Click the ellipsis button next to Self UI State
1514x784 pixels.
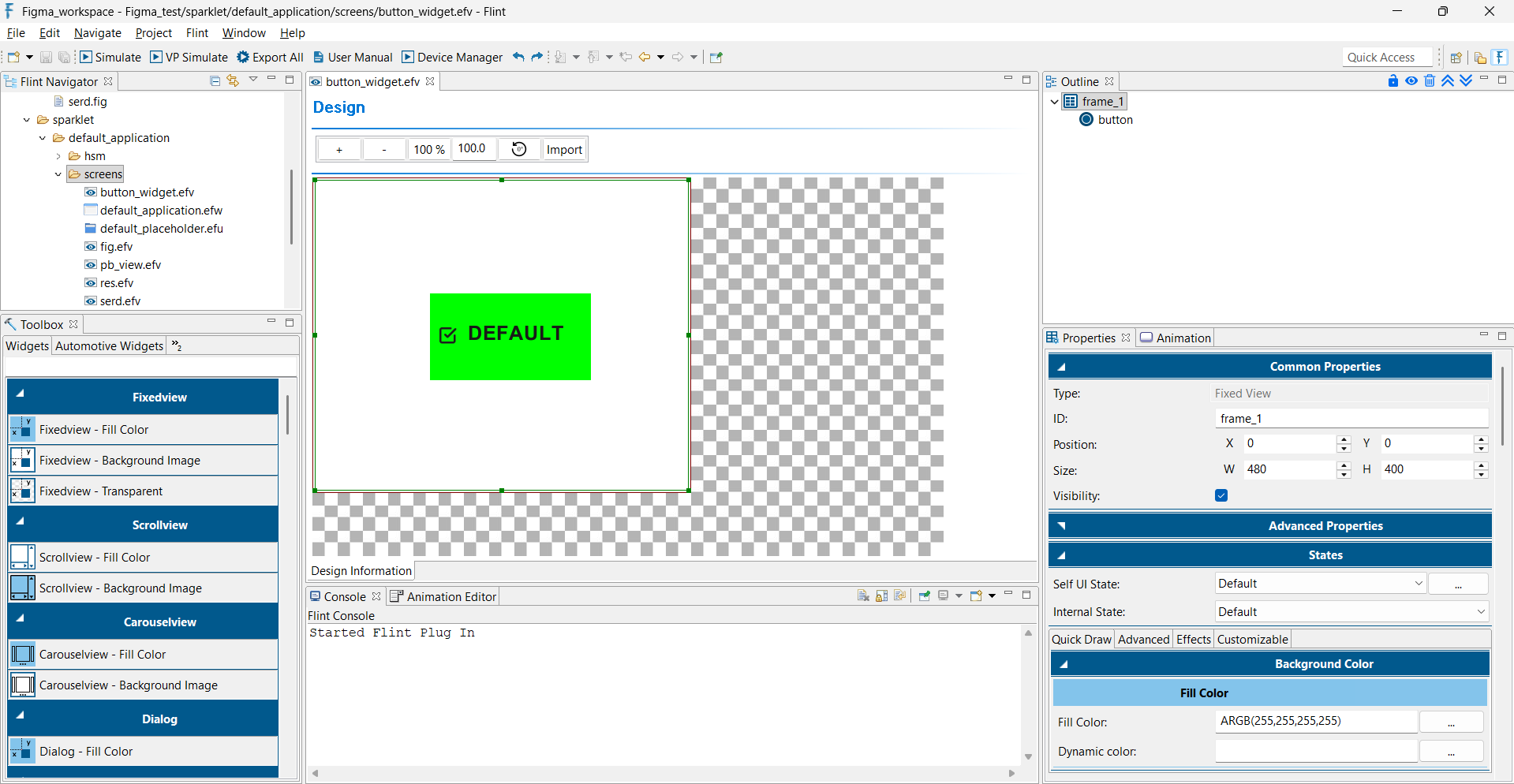(x=1458, y=584)
